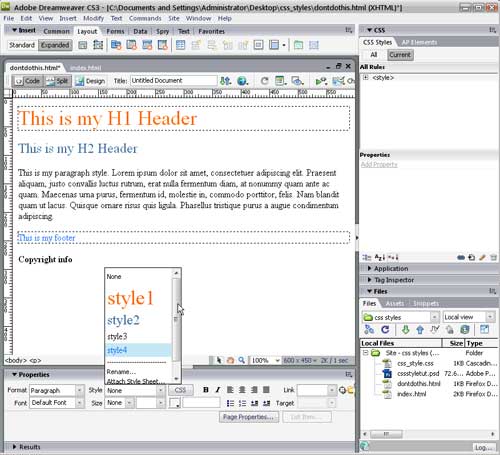Toggle Standard layout mode
This screenshot has height=455, width=500.
[x=22, y=45]
